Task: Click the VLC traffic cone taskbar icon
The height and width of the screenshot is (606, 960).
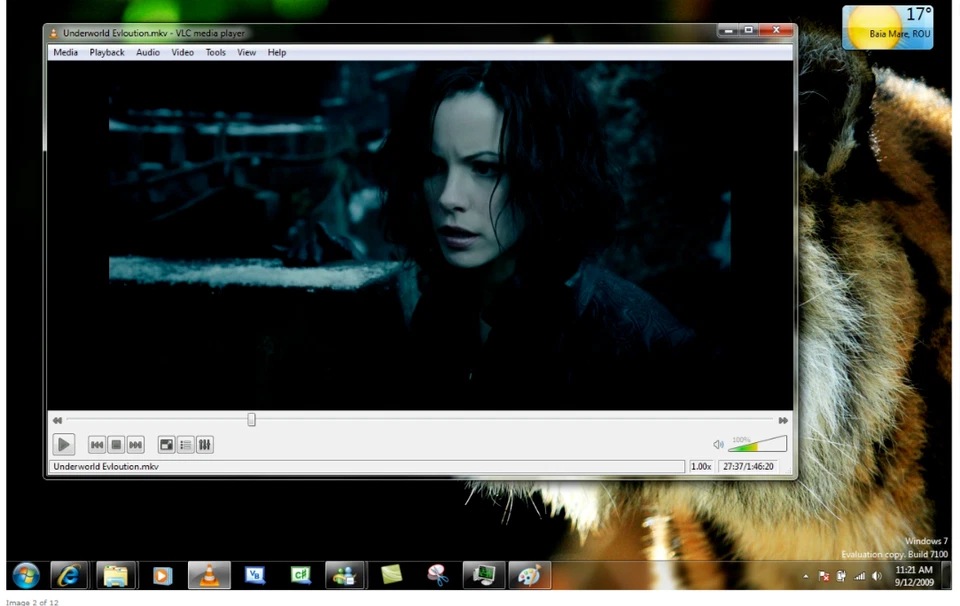Action: (208, 576)
